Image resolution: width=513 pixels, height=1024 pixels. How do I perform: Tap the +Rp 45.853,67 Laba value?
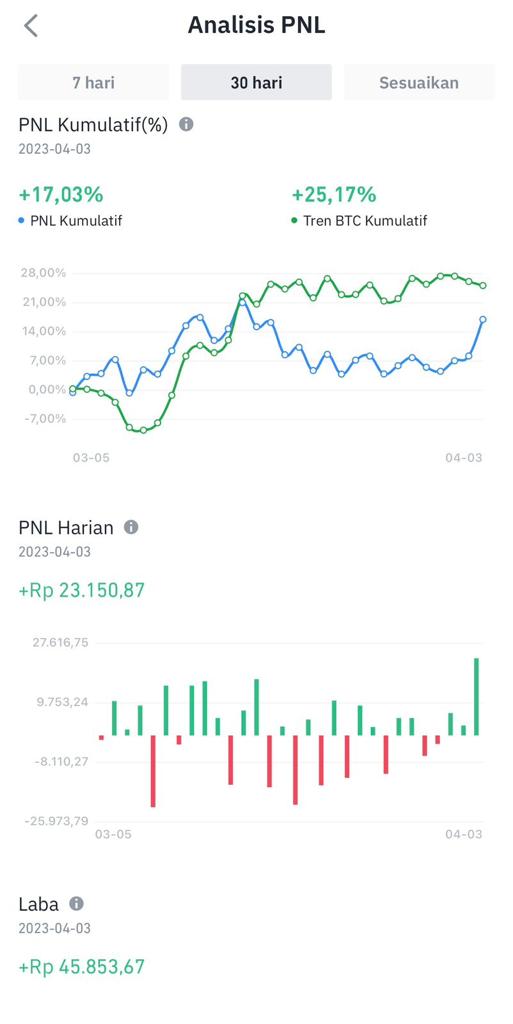[x=82, y=967]
